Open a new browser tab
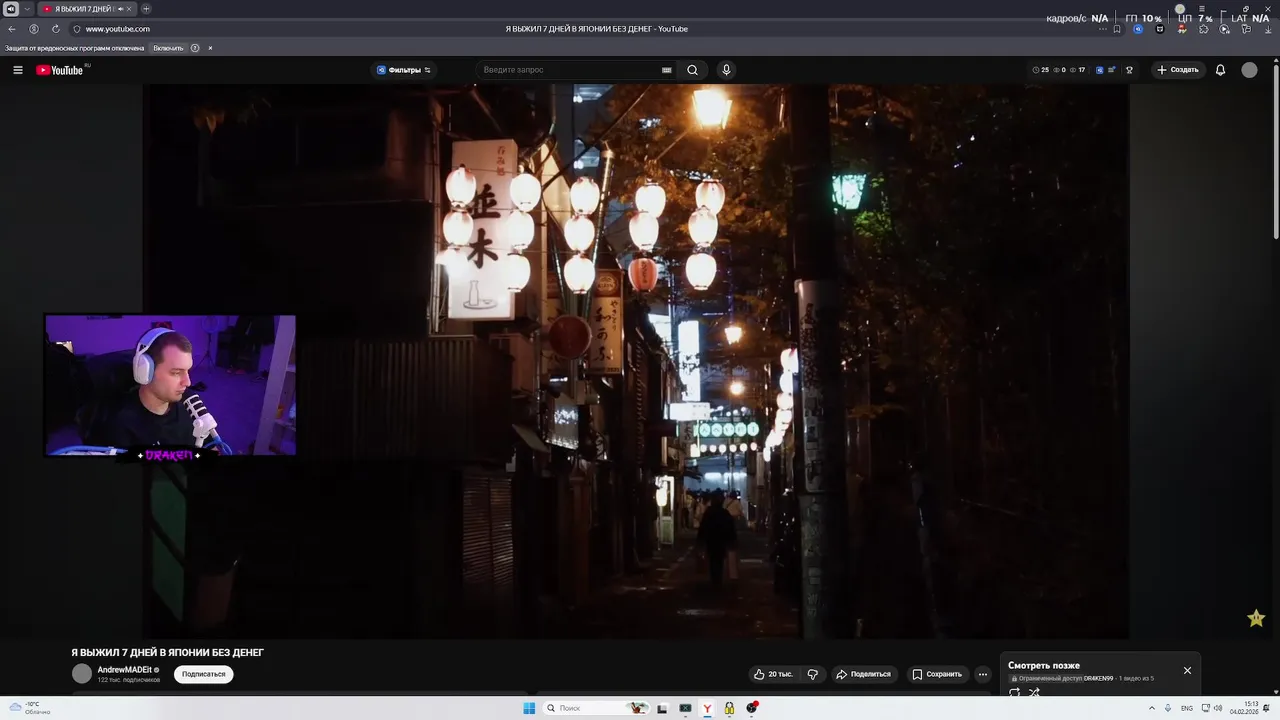The height and width of the screenshot is (720, 1280). click(x=146, y=9)
